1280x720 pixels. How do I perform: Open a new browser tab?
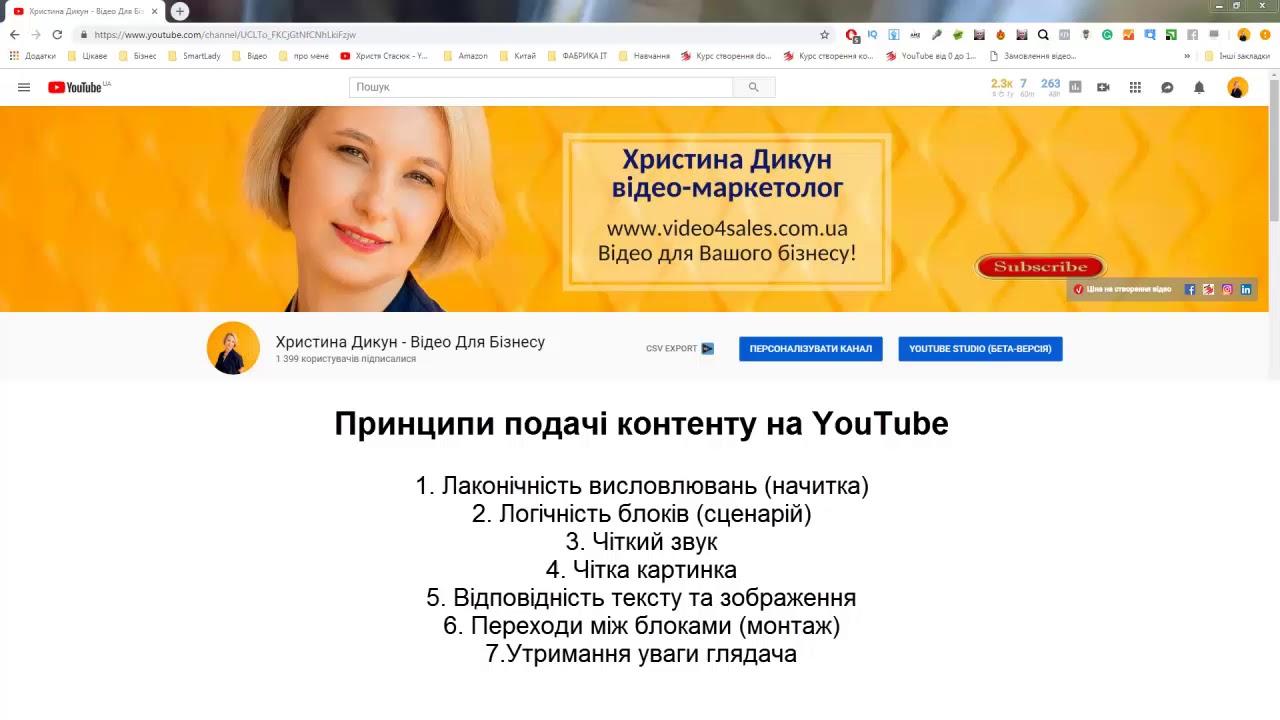[180, 11]
